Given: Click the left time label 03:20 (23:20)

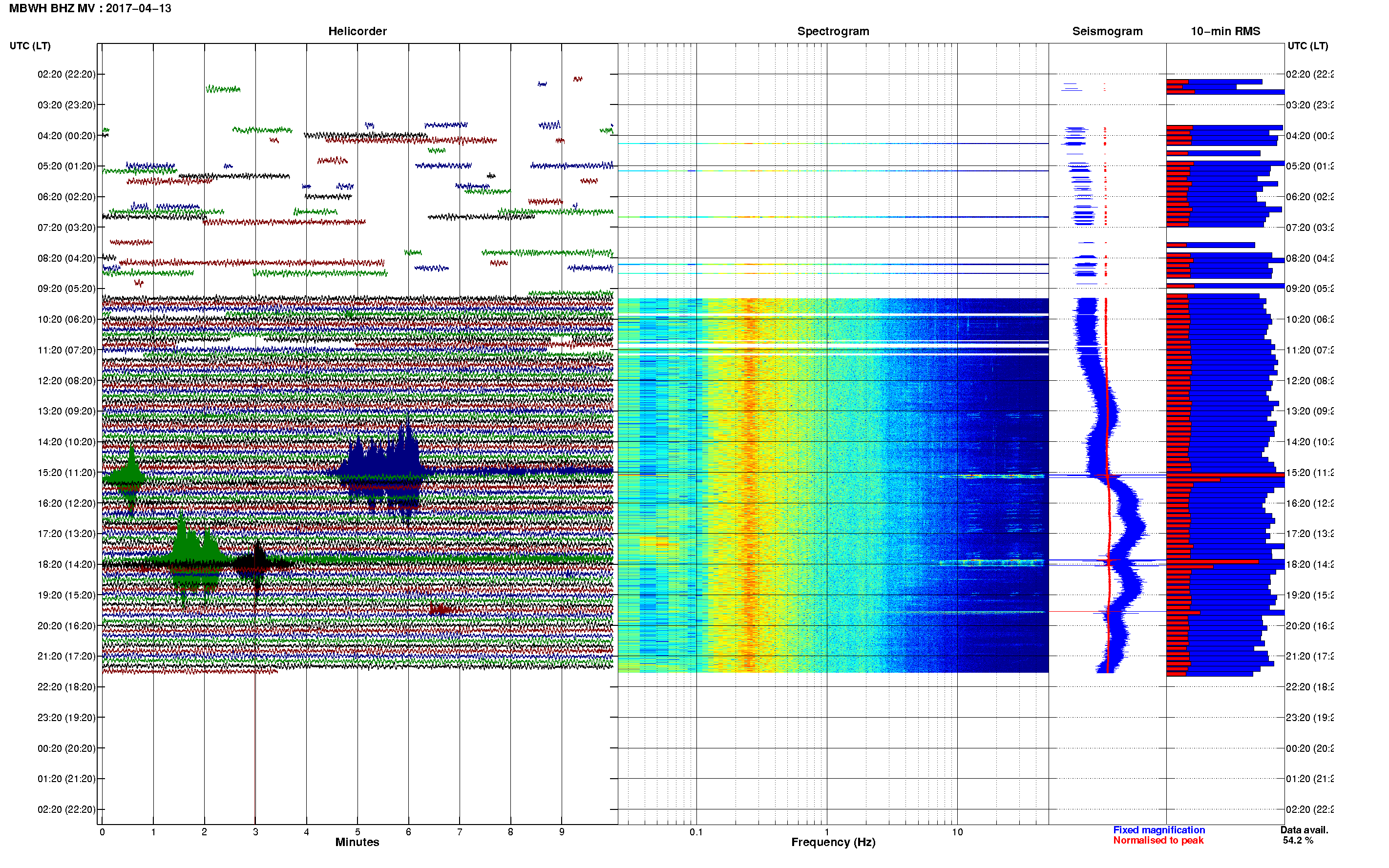Looking at the screenshot, I should [66, 105].
